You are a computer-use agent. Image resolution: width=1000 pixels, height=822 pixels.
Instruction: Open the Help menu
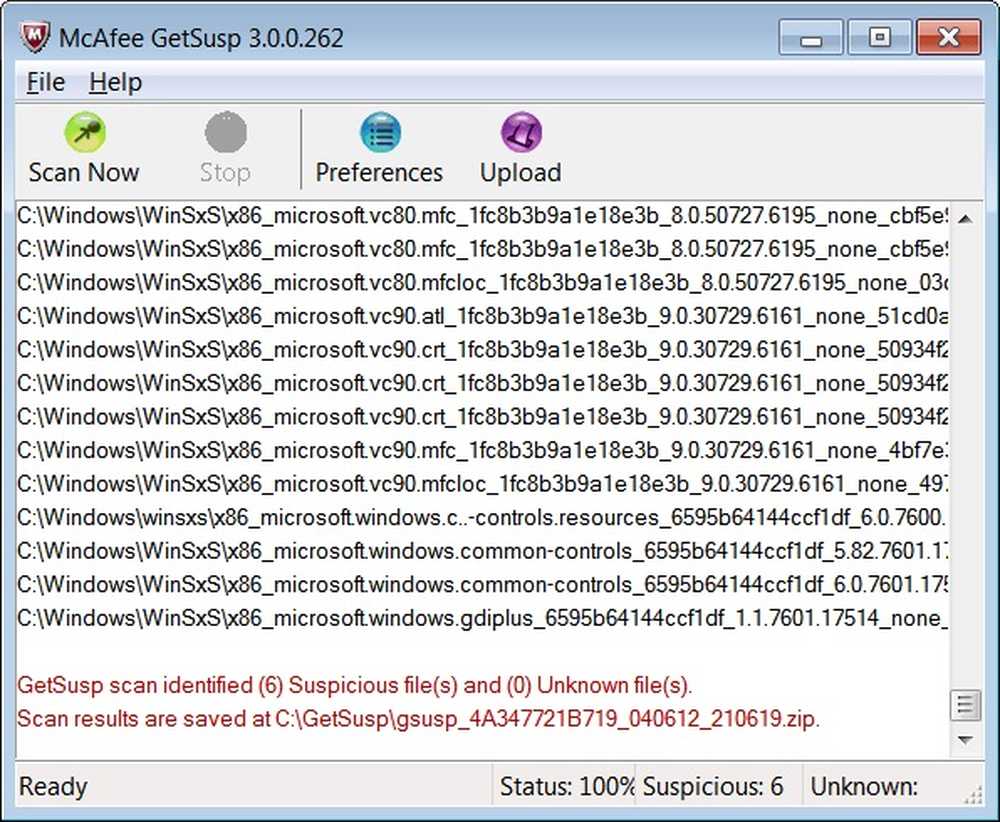point(114,82)
